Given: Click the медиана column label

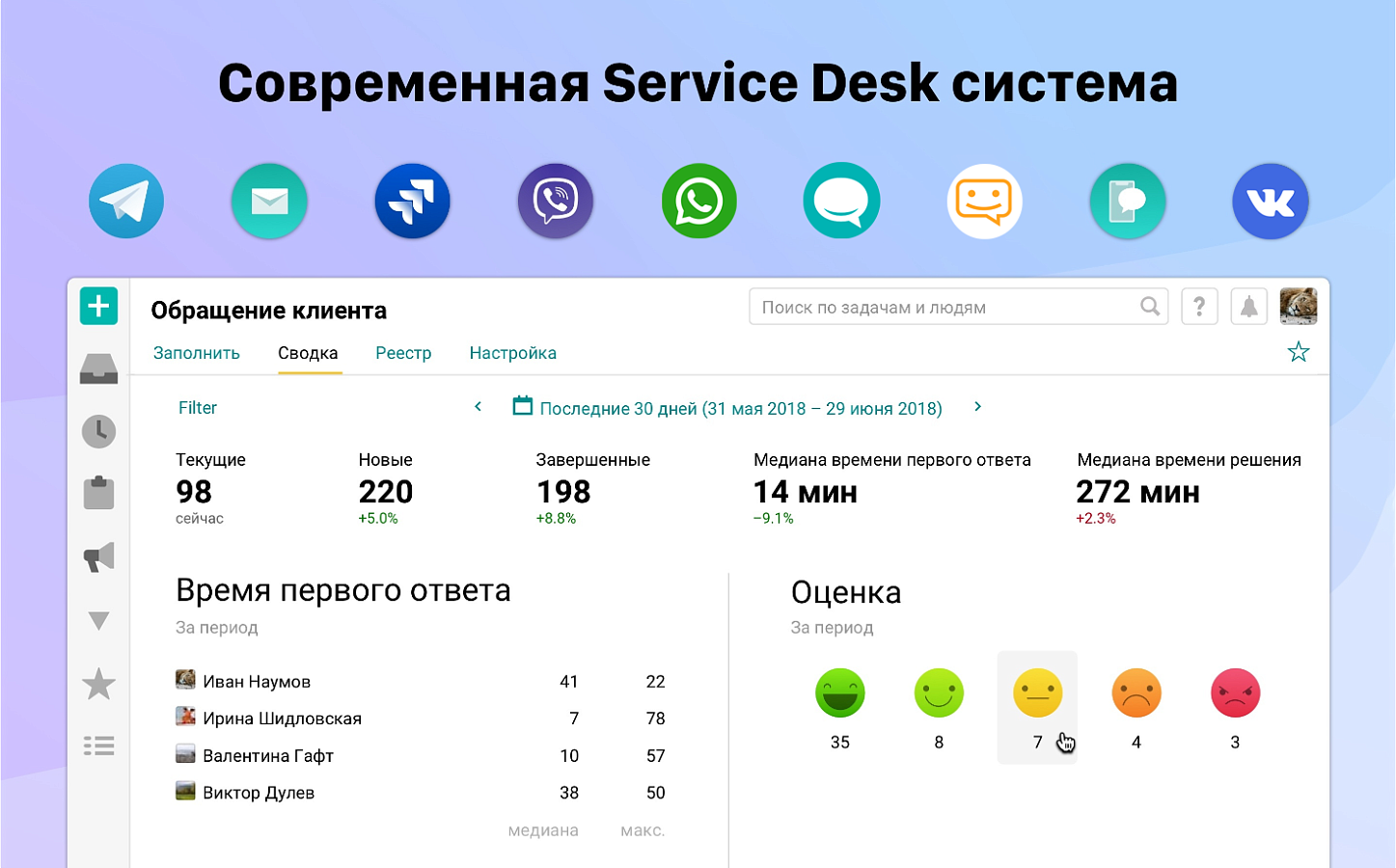Looking at the screenshot, I should pos(543,830).
